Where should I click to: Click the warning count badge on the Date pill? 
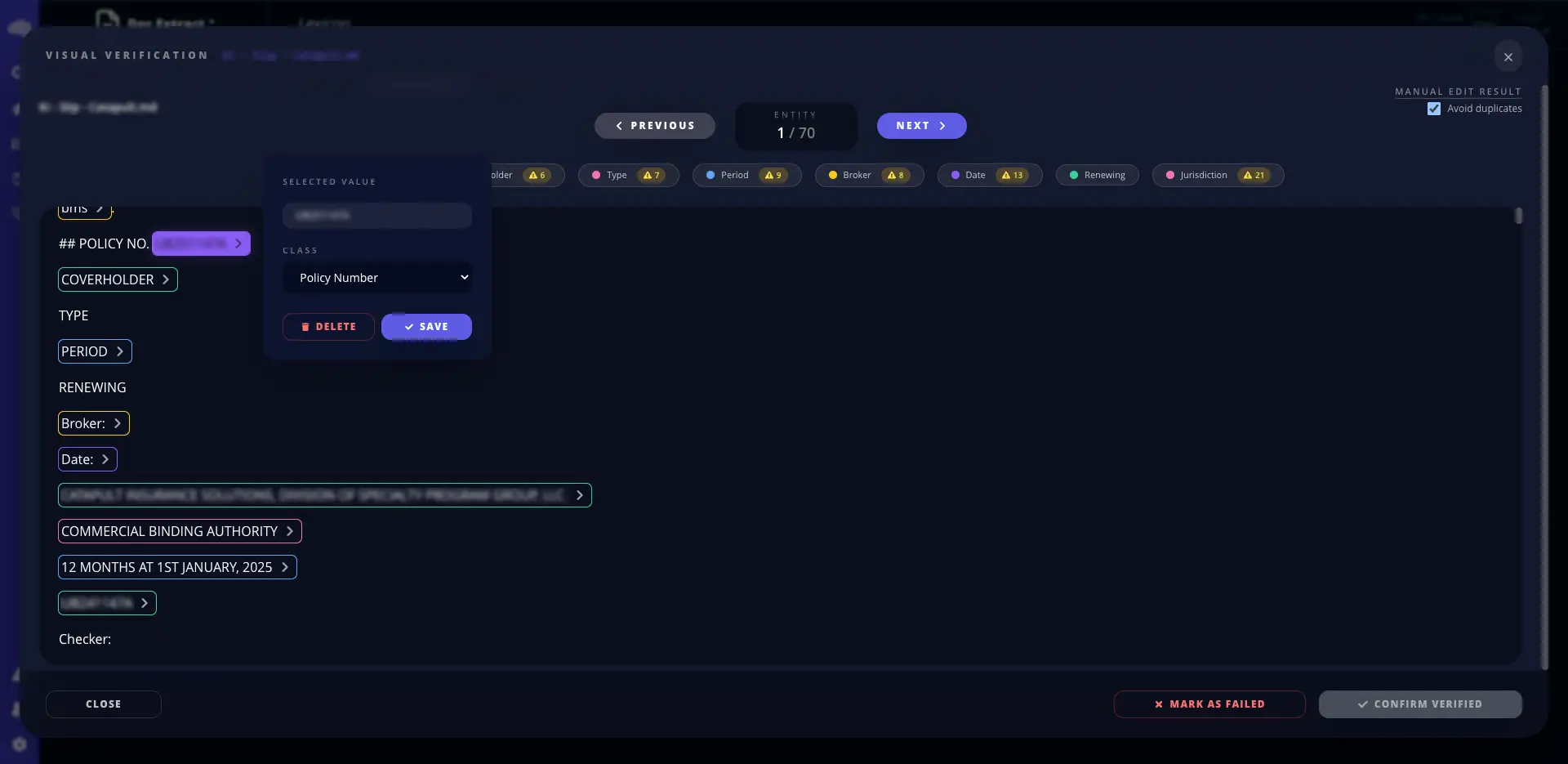(1013, 175)
